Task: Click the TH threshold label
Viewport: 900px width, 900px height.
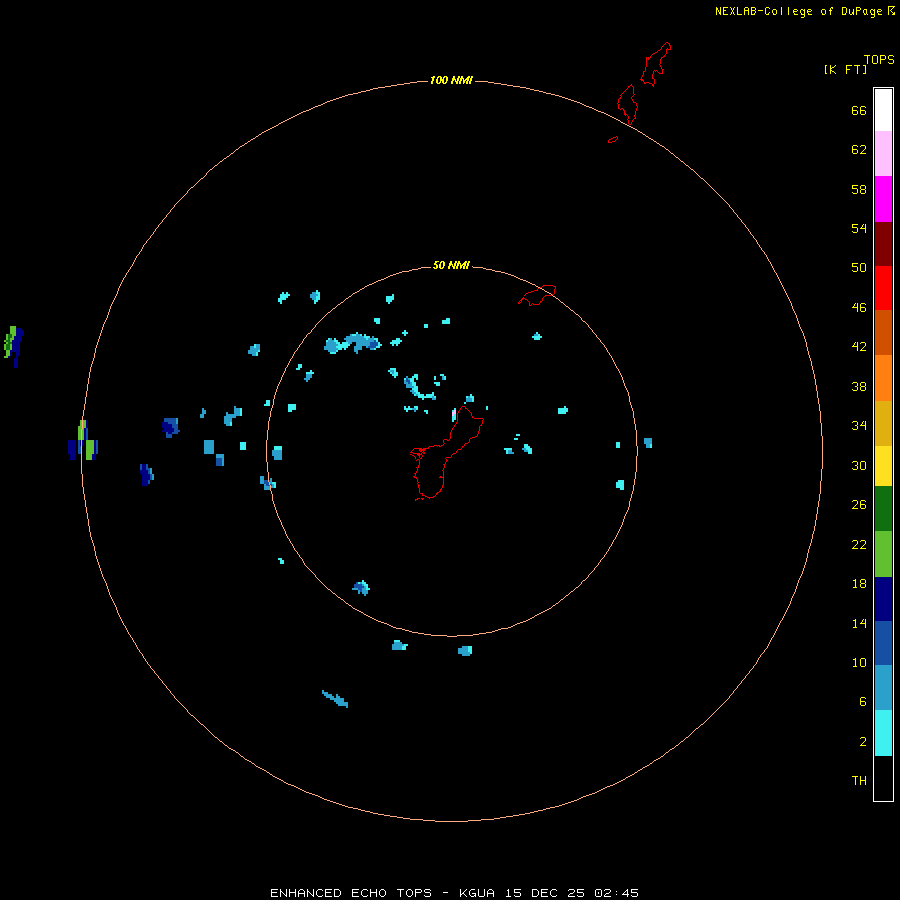Action: 859,781
